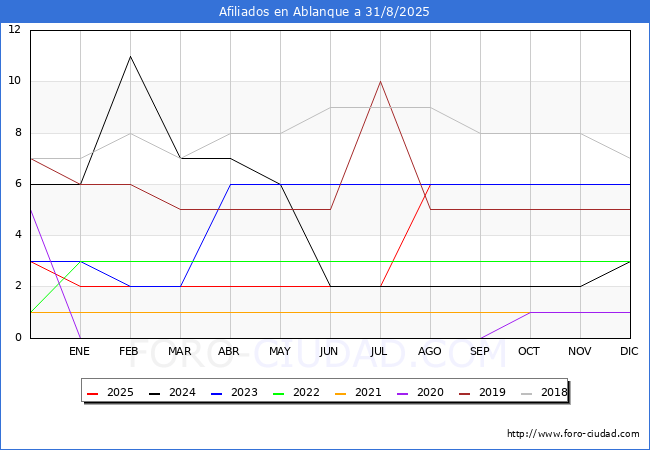Click the black 2024 legend swatch
Image resolution: width=650 pixels, height=450 pixels.
point(154,393)
